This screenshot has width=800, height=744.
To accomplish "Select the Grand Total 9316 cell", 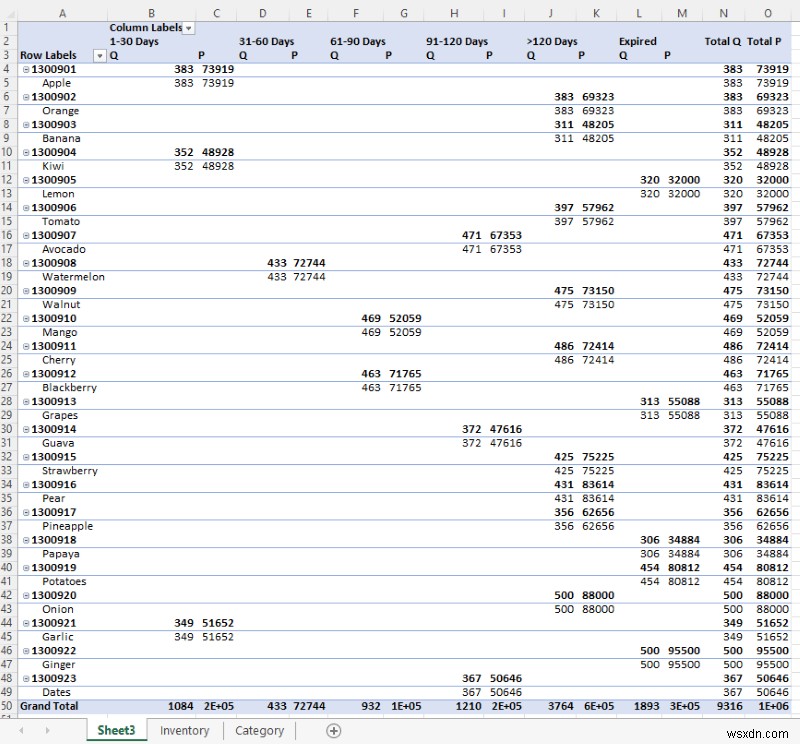I will (723, 706).
